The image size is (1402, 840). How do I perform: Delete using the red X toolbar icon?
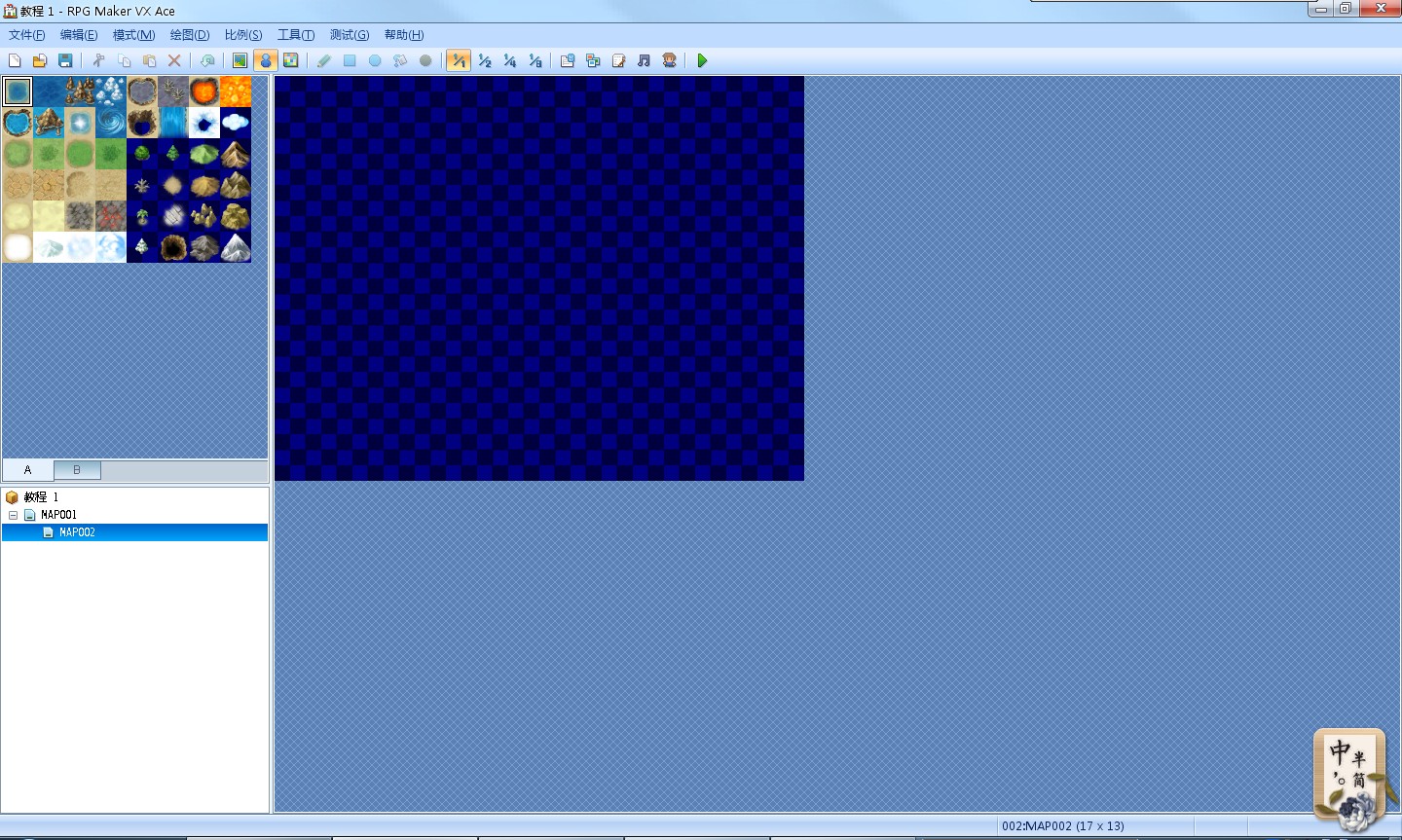(174, 60)
